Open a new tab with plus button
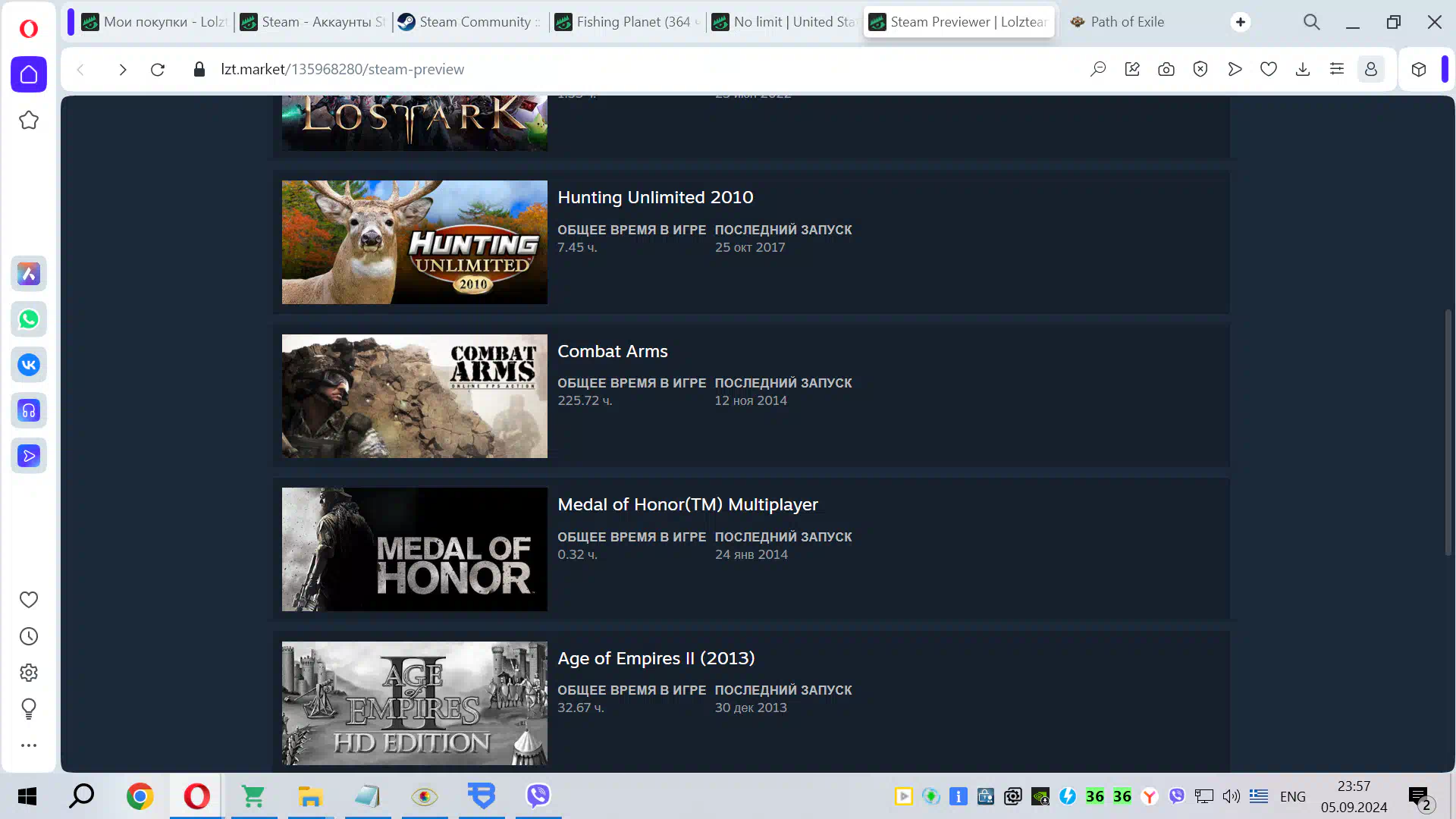The height and width of the screenshot is (819, 1456). click(1241, 22)
